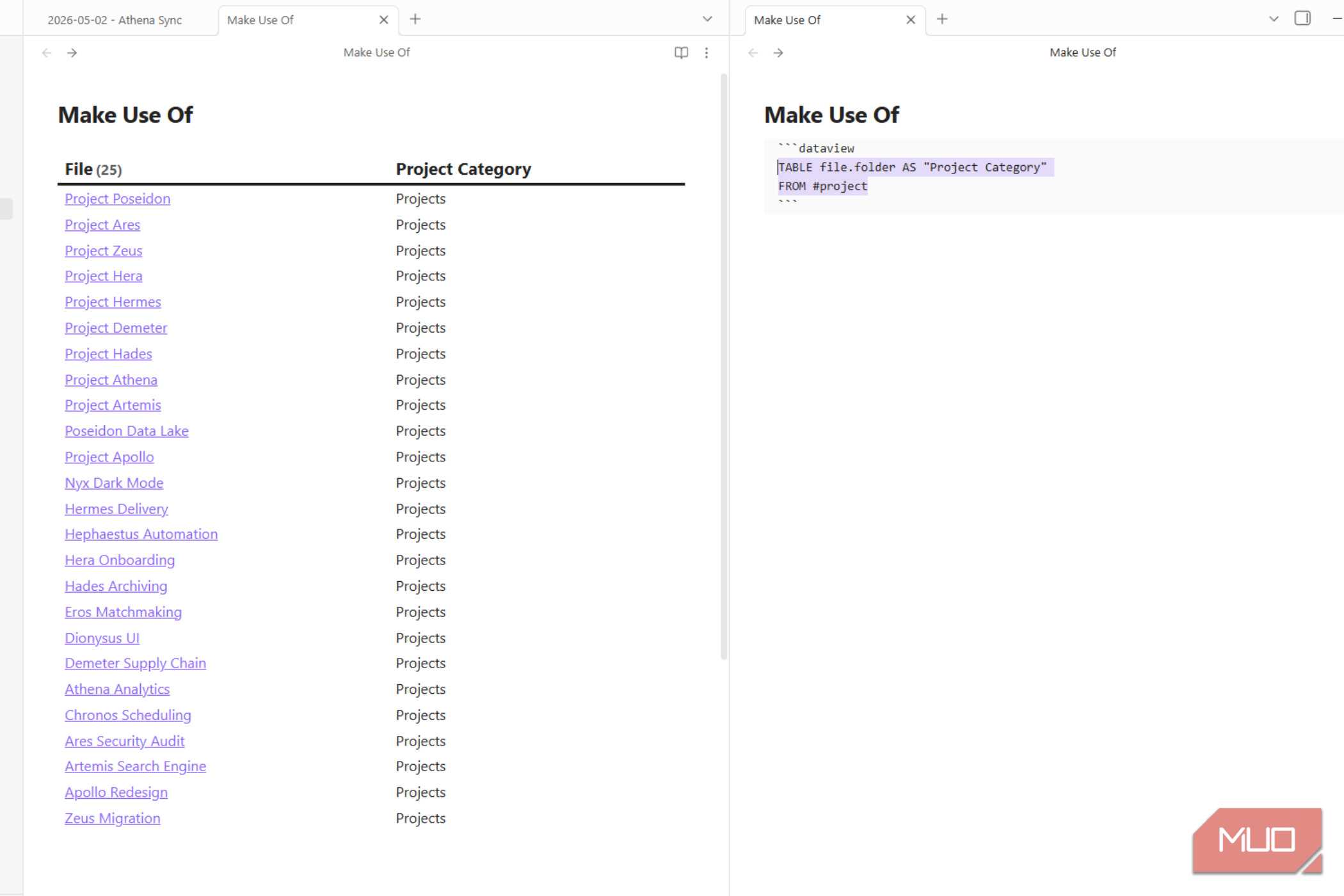Click the right pane title bar Make Use Of

tap(1082, 52)
